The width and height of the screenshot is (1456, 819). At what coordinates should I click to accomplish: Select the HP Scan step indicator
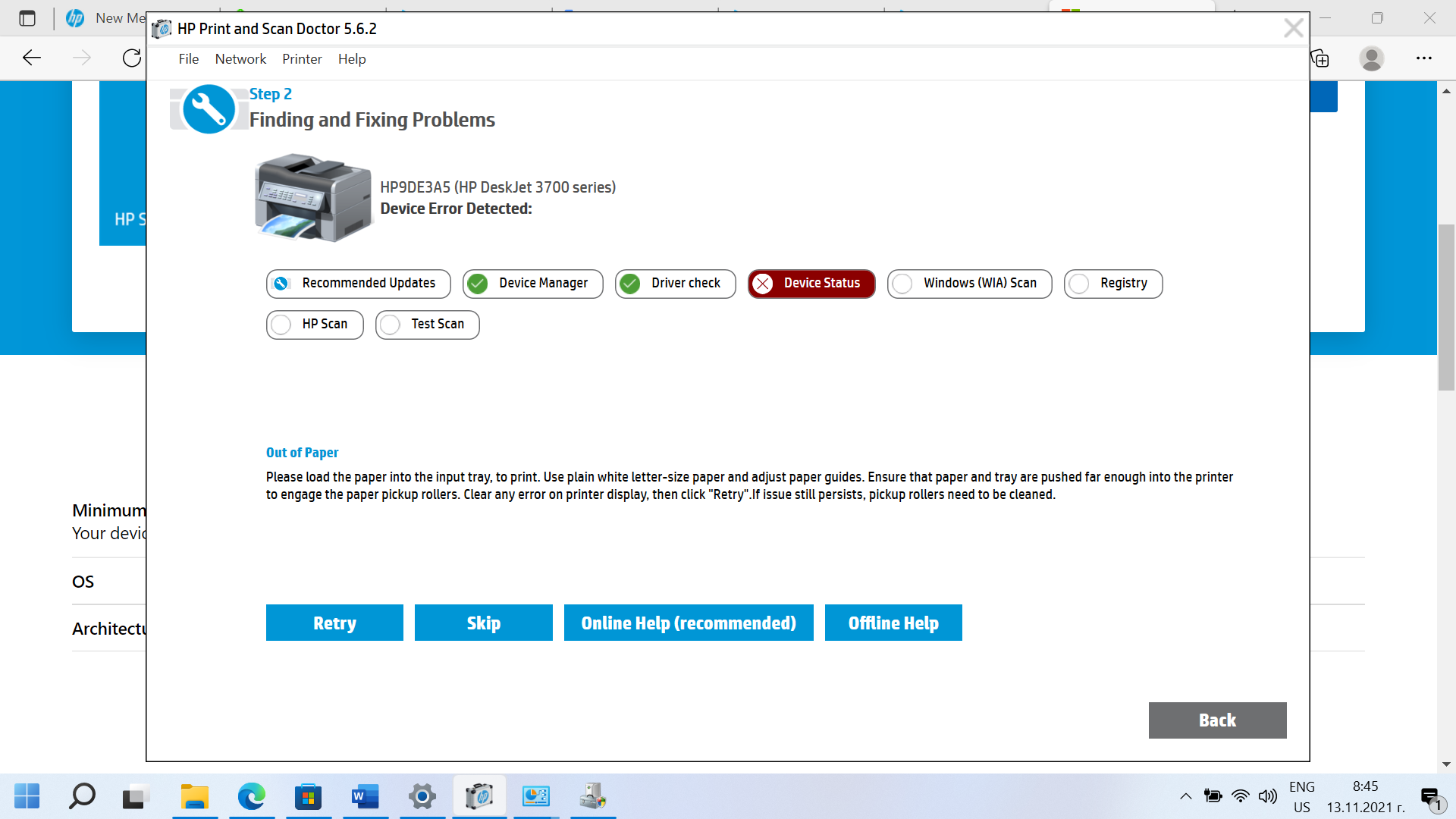tap(315, 325)
